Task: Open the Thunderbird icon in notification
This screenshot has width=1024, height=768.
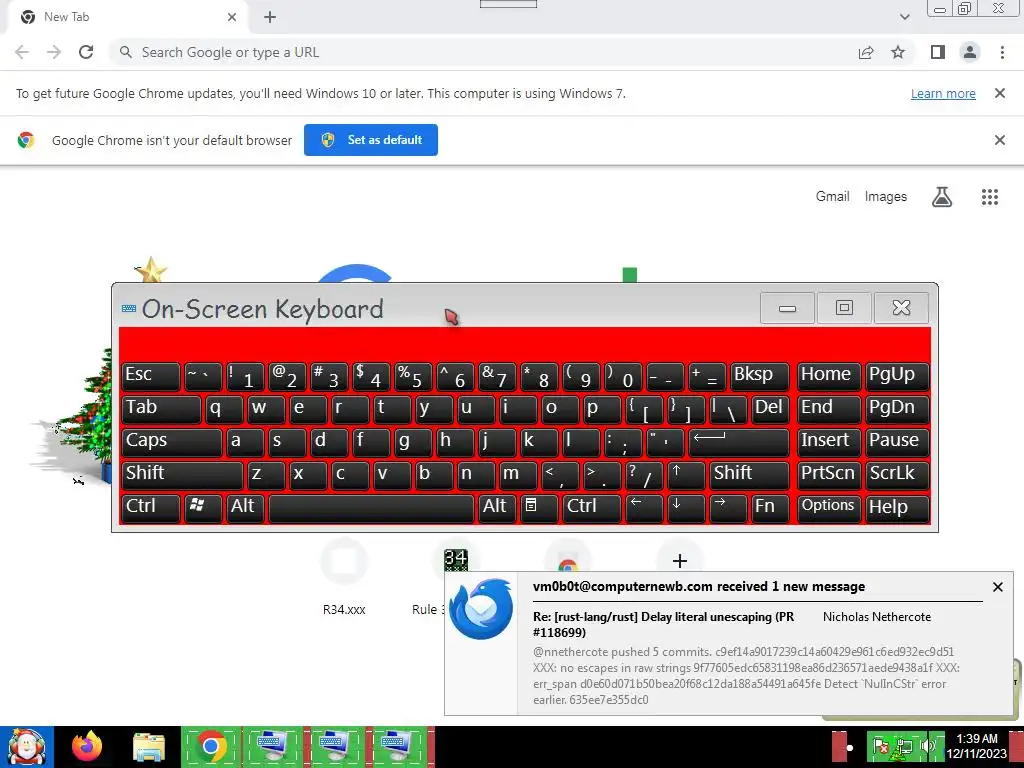Action: coord(481,608)
